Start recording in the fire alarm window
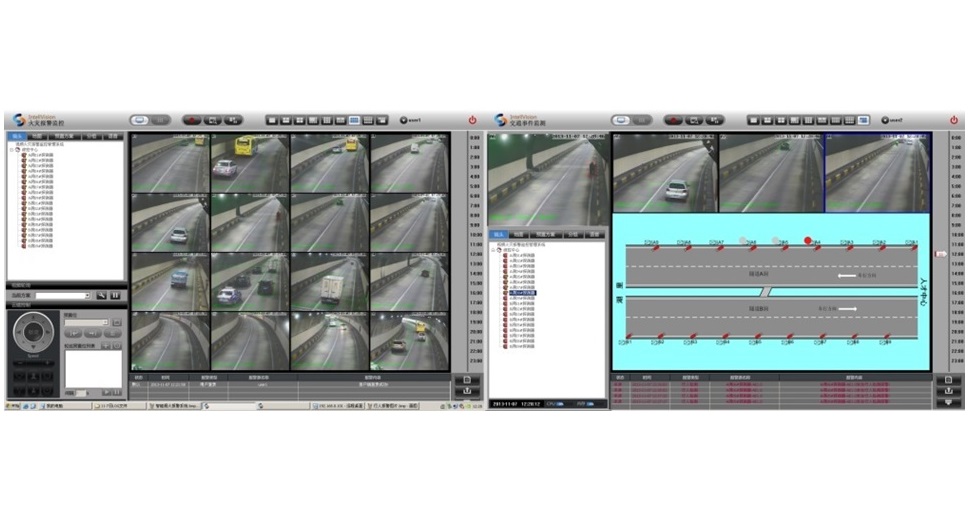The height and width of the screenshot is (523, 975). (x=192, y=120)
